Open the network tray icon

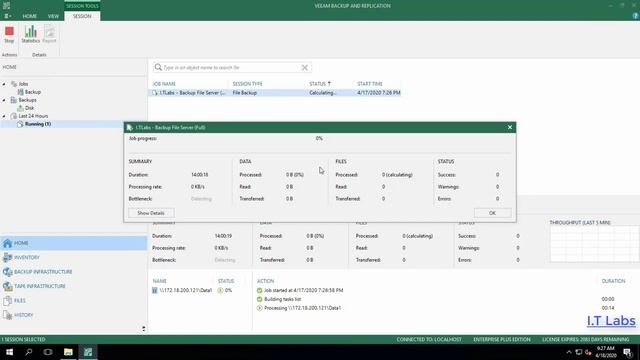pyautogui.click(x=578, y=352)
